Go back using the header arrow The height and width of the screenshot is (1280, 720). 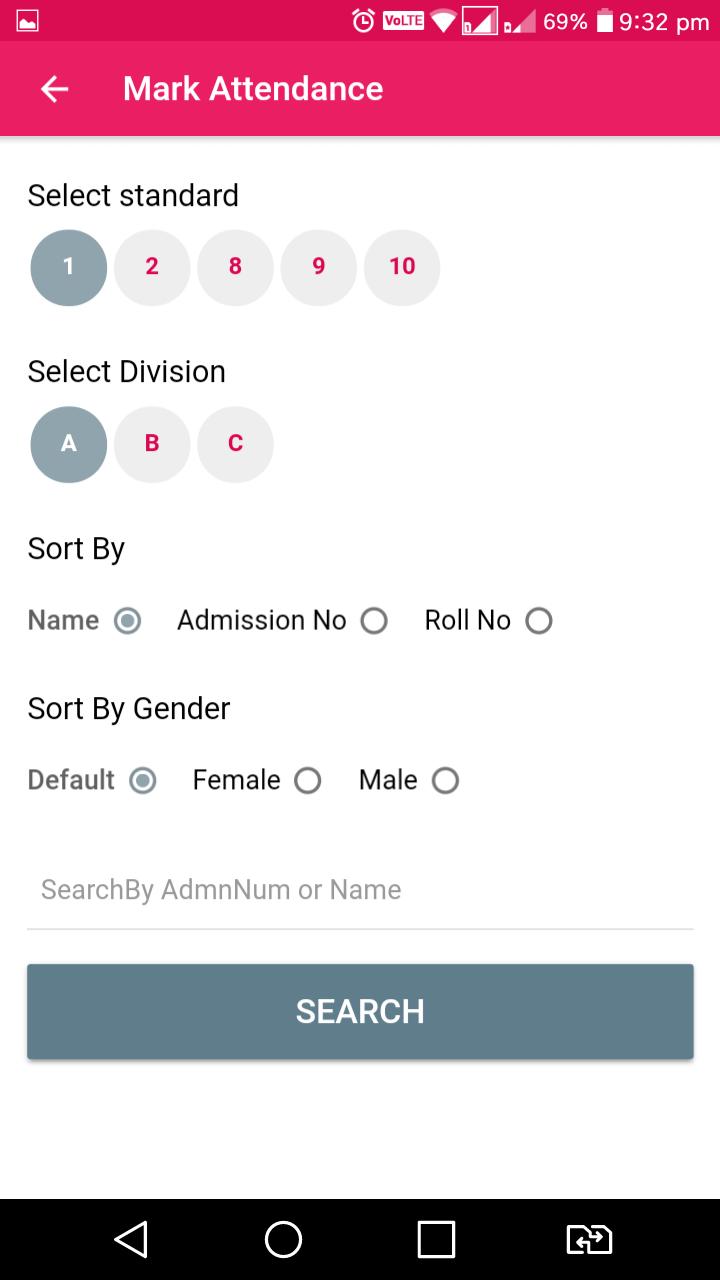pos(54,89)
